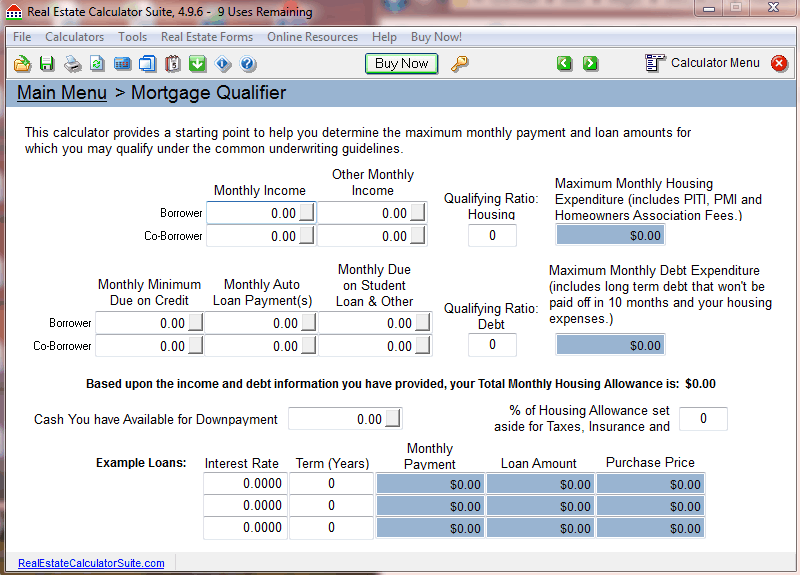The image size is (800, 575).
Task: Open RealEstateCalculatorSuite.com link in status bar
Action: coord(91,563)
